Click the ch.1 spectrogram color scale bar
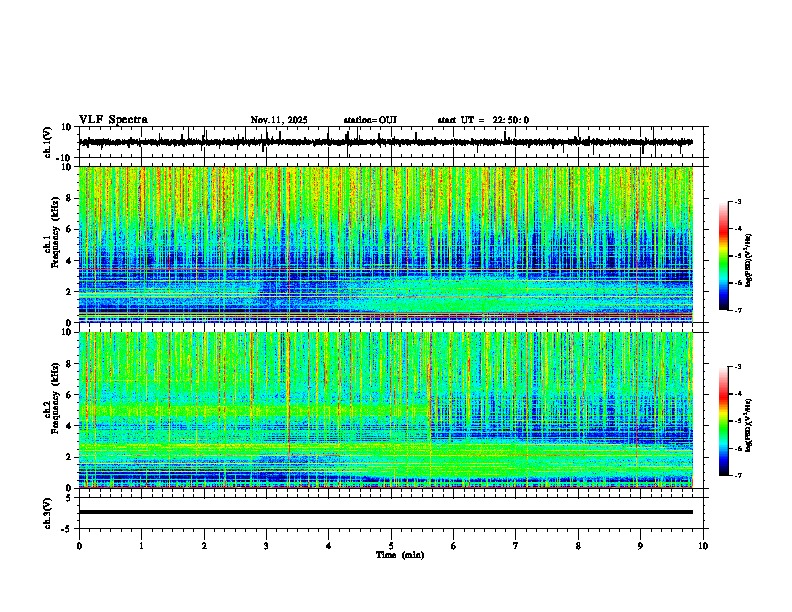792x612 pixels. (723, 256)
